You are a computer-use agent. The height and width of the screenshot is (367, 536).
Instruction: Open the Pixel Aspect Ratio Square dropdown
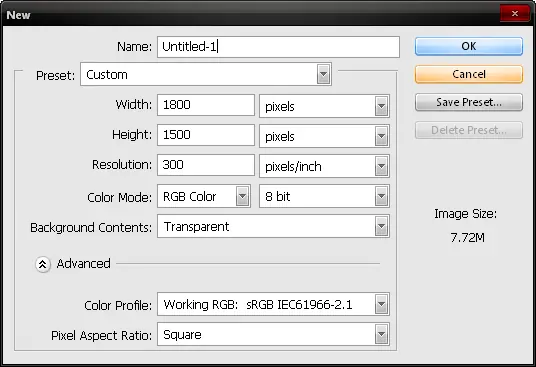tap(273, 334)
